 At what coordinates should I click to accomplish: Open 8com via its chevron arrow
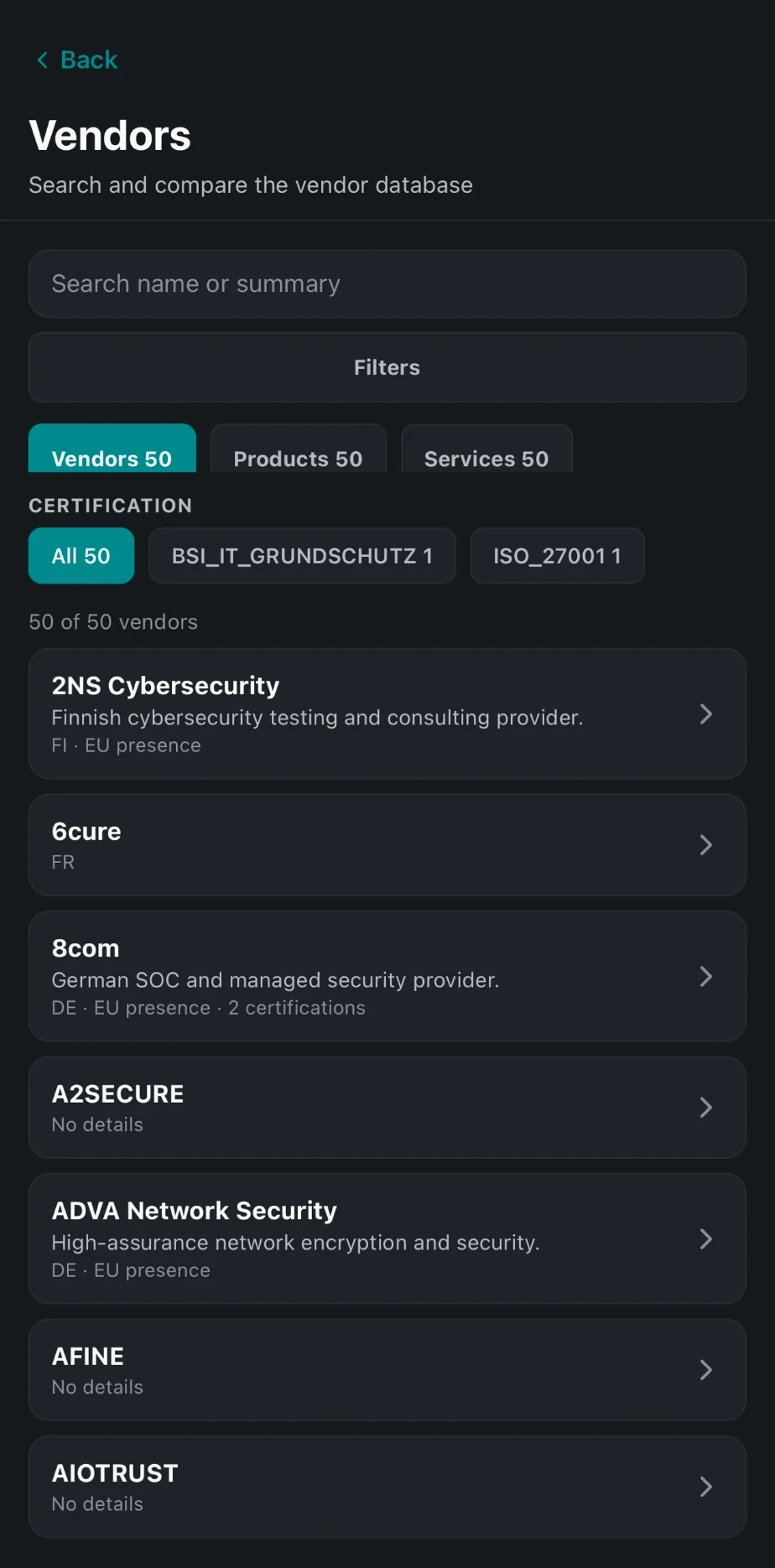[x=706, y=977]
